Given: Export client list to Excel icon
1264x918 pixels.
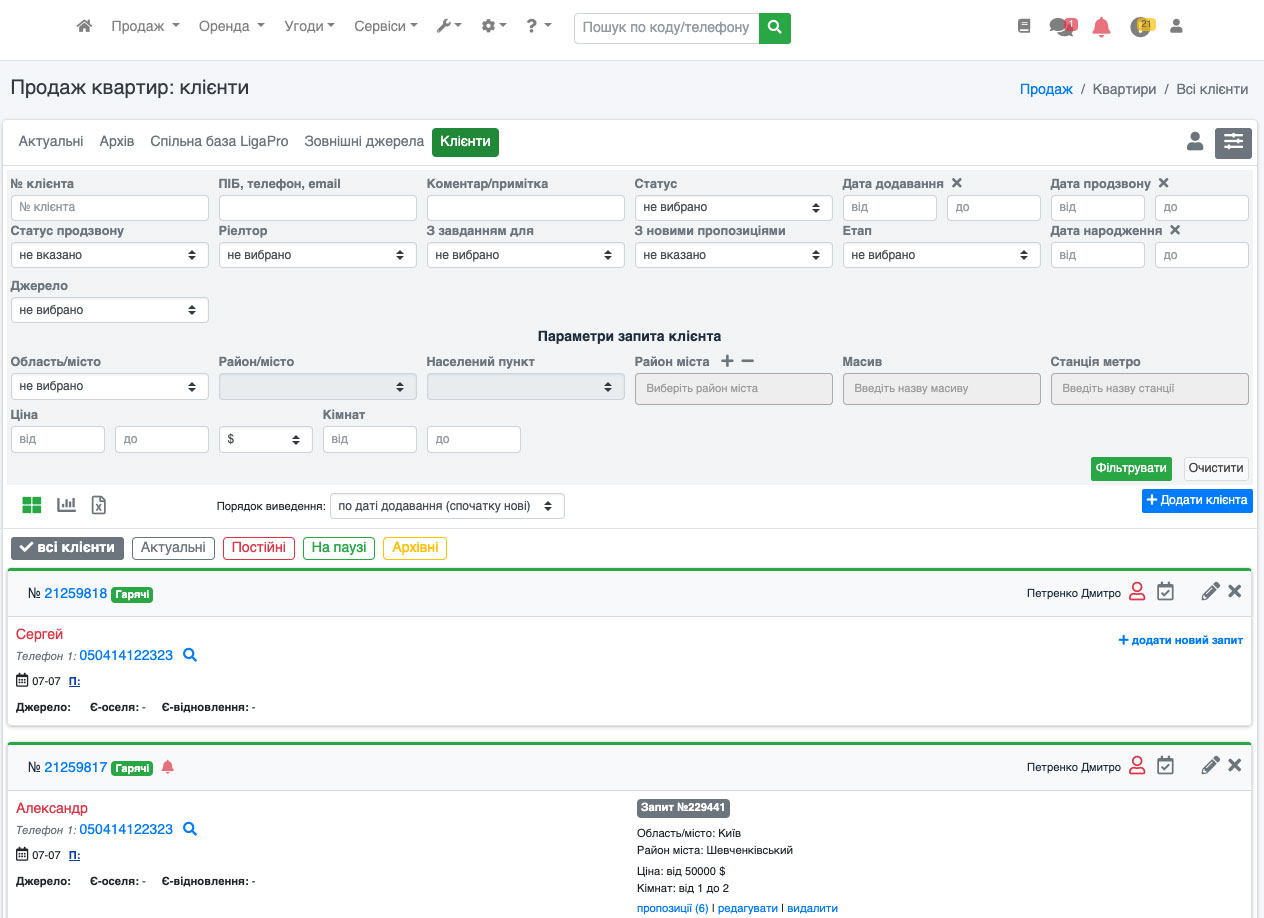Looking at the screenshot, I should tap(99, 505).
